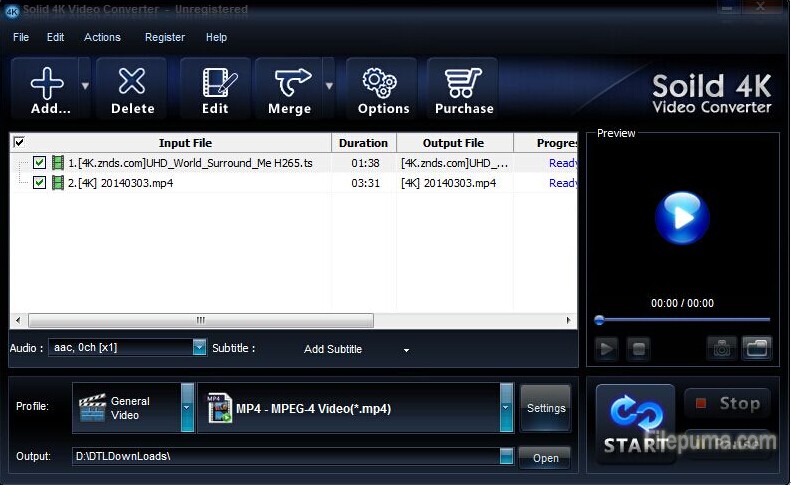Open the Register menu
This screenshot has height=485, width=791.
165,37
